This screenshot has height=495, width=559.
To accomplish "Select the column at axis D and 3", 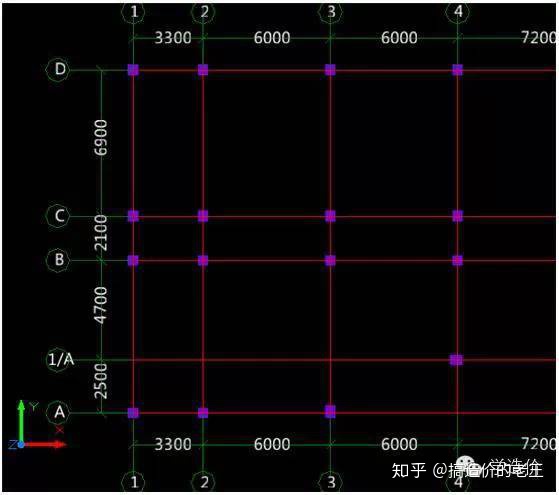I will 330,70.
